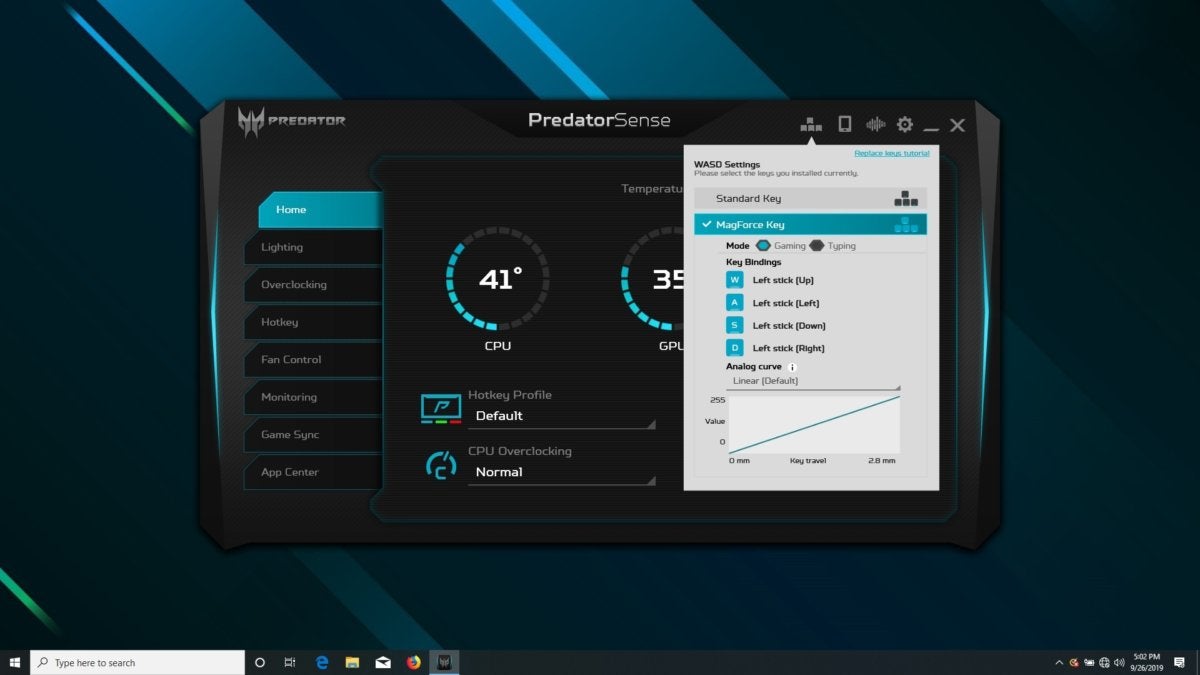Click the CPU Overclocking icon
The image size is (1200, 675).
[441, 465]
